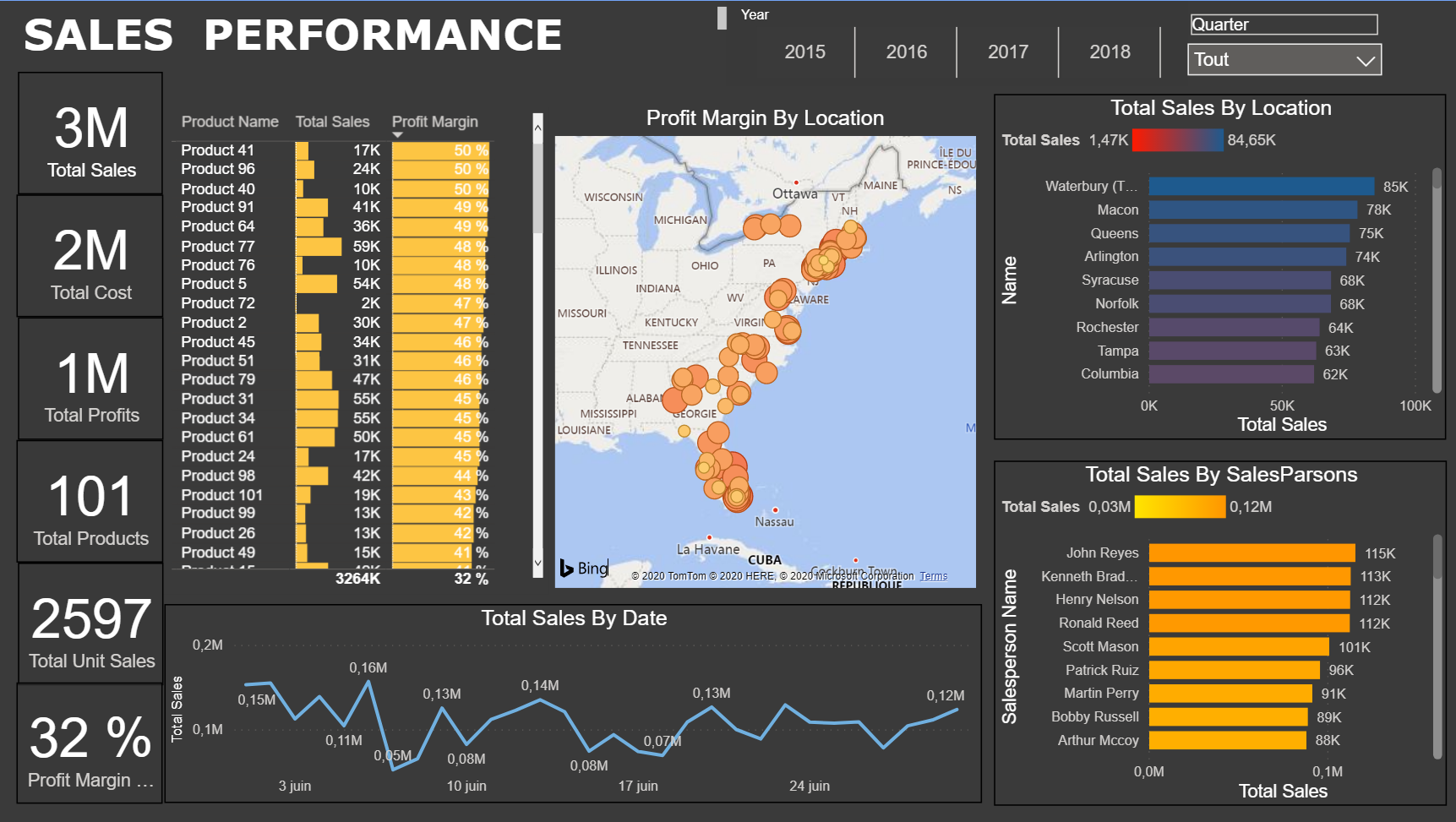The height and width of the screenshot is (822, 1456).
Task: Click the Profit Margin sort arrow
Action: (397, 133)
